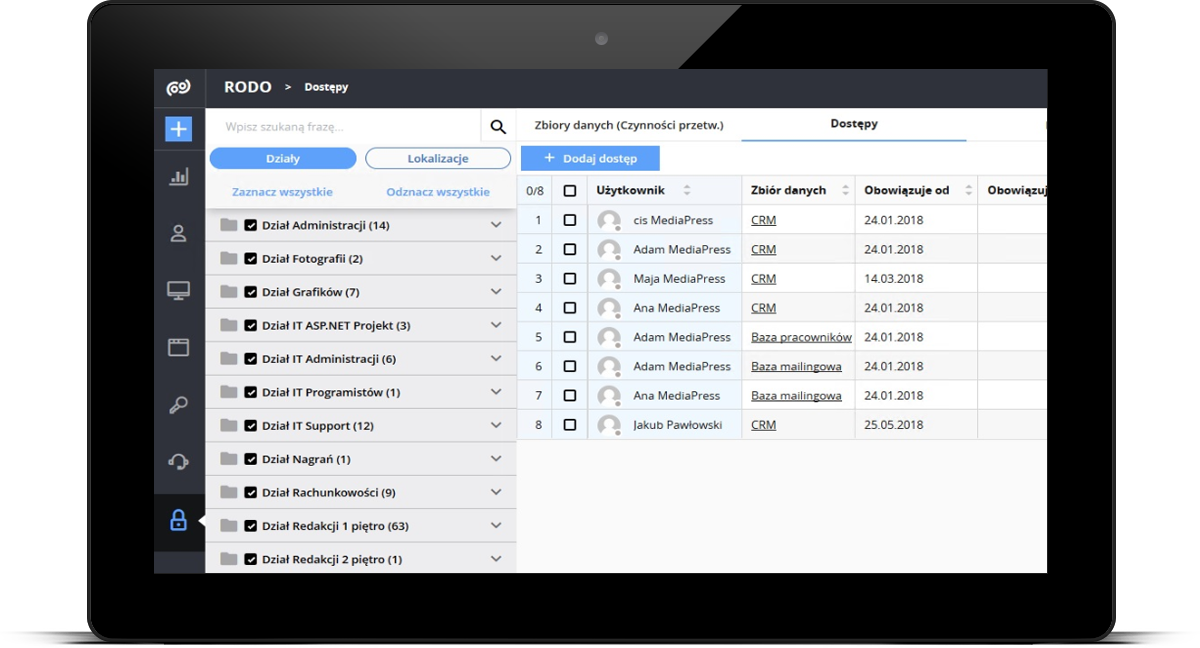The width and height of the screenshot is (1200, 648).
Task: Switch to the Lokalizacje filter tab
Action: 438,158
